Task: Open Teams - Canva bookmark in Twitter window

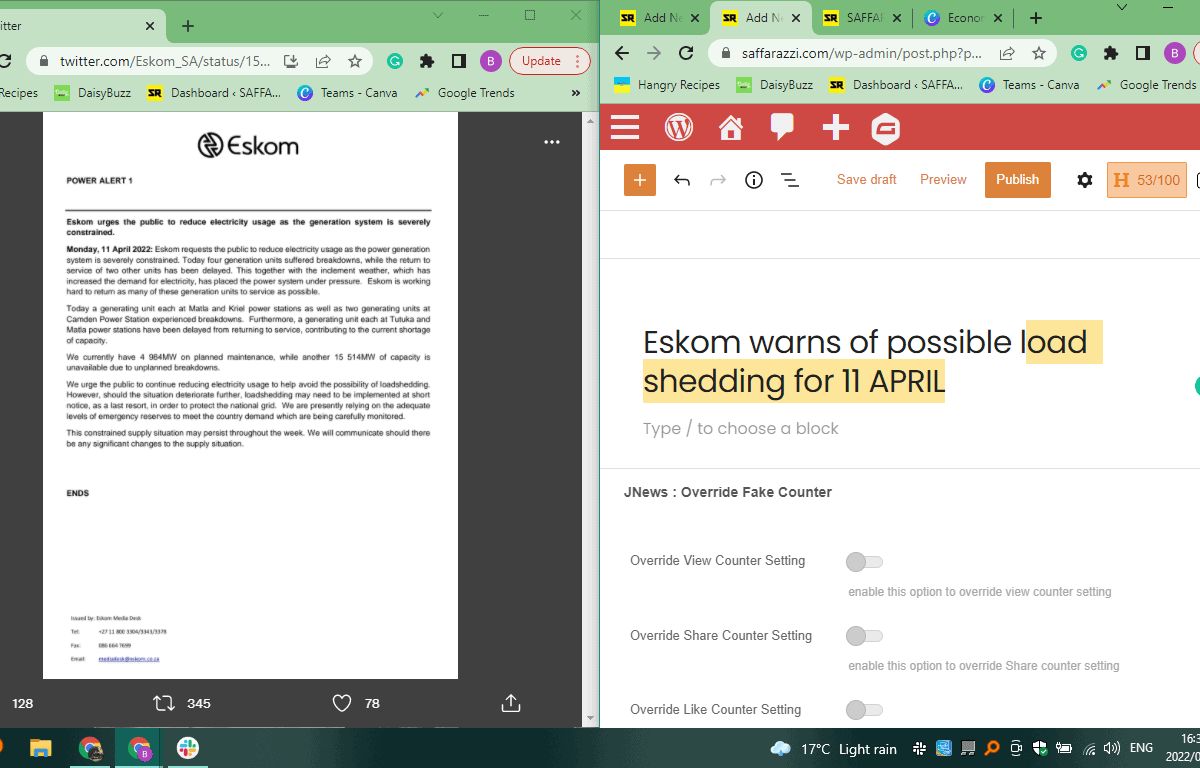Action: tap(347, 93)
